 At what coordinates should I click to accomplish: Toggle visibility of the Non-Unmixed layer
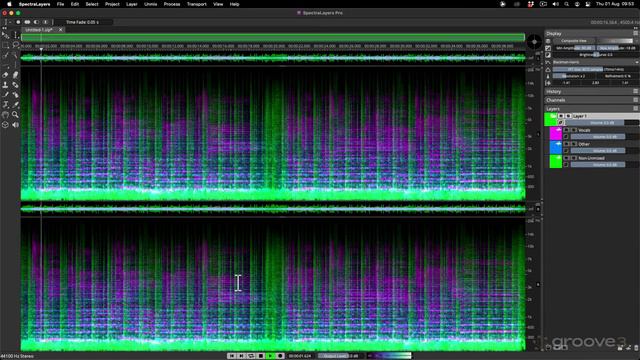click(566, 158)
